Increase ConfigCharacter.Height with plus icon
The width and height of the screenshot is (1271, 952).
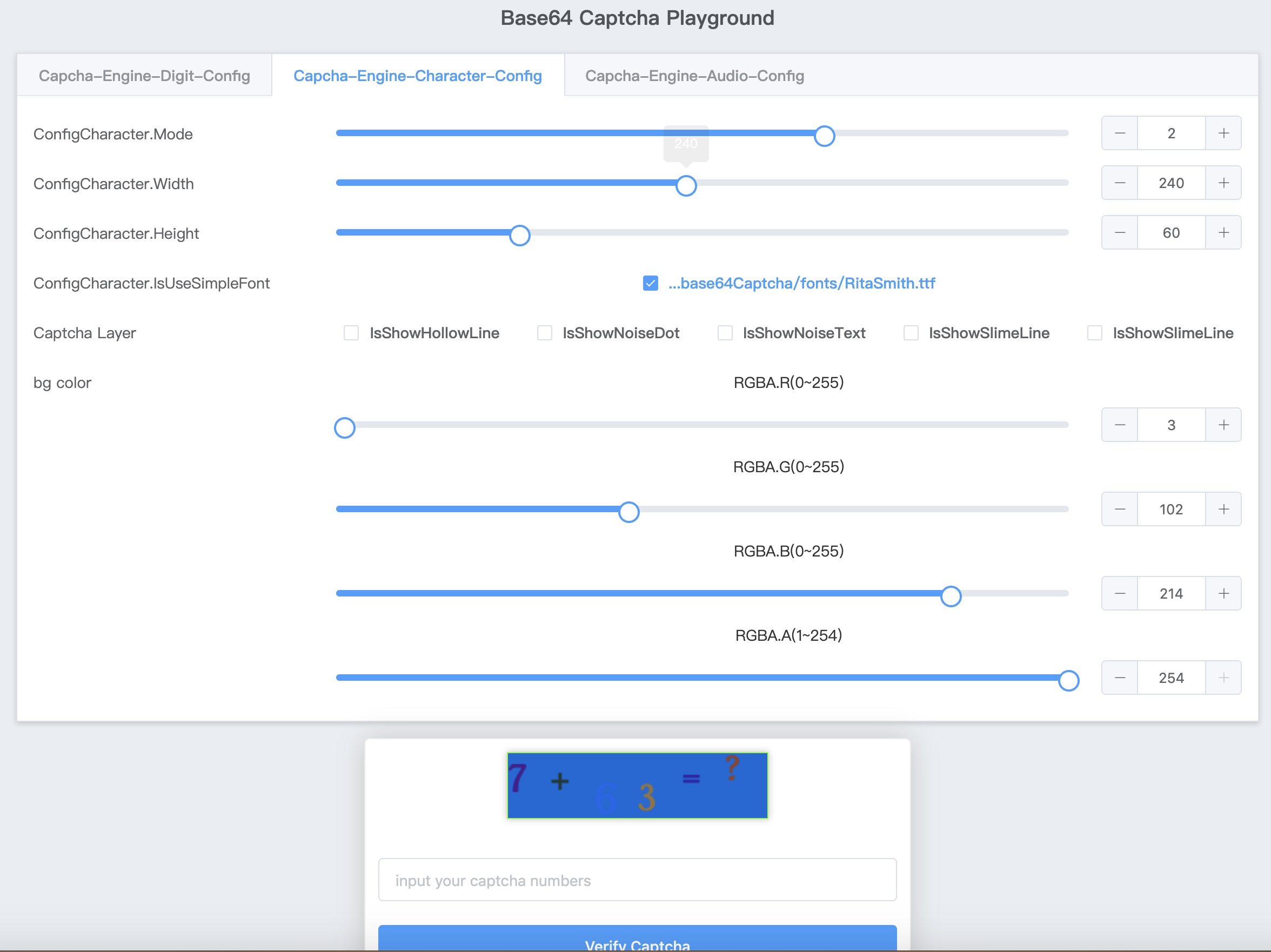(x=1223, y=233)
